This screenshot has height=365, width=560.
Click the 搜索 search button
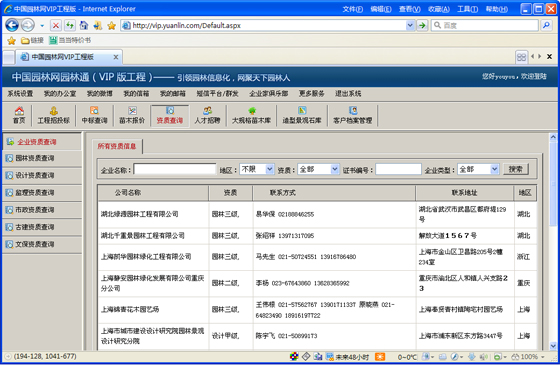516,169
